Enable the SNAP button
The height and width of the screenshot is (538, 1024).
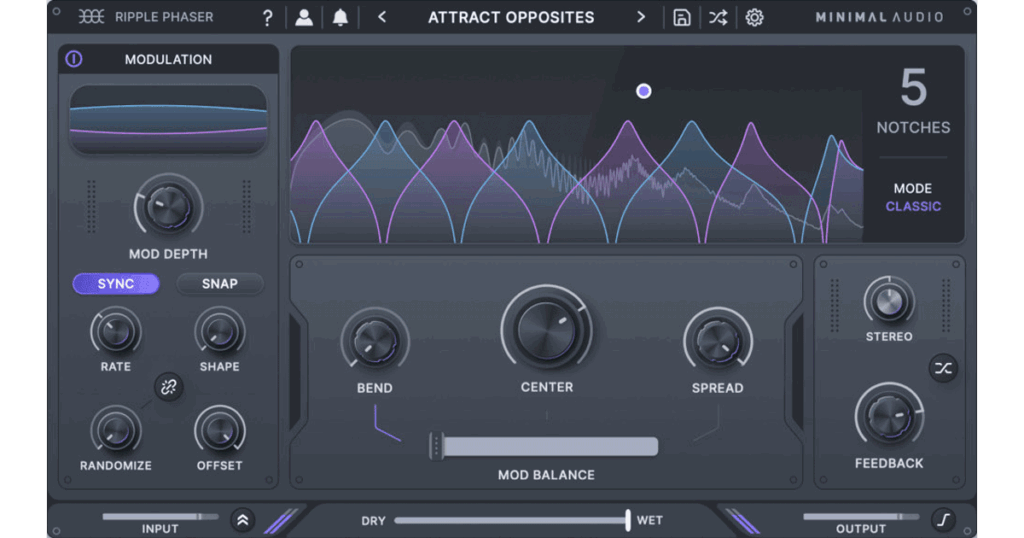[x=219, y=284]
